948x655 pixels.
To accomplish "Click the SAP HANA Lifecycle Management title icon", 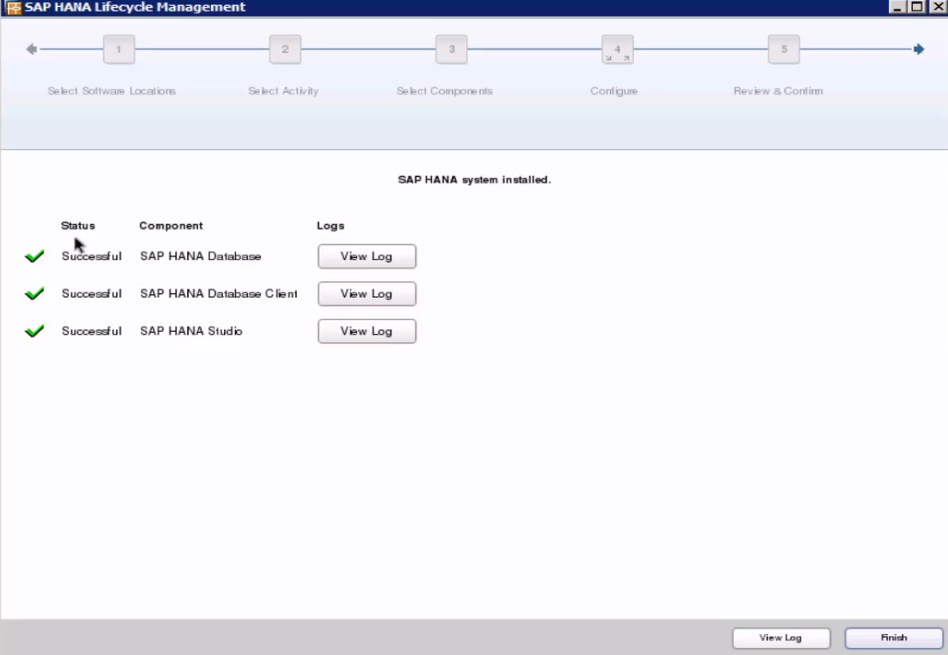I will pos(12,7).
